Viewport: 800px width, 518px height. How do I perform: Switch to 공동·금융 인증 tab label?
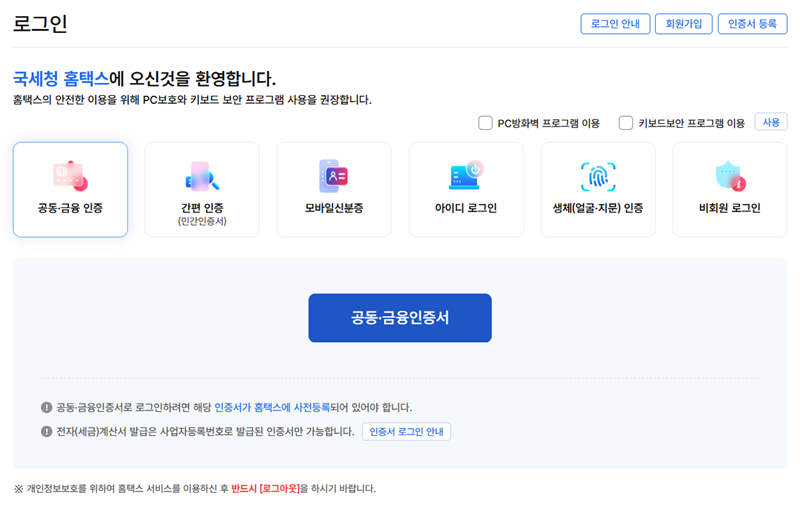pyautogui.click(x=70, y=208)
